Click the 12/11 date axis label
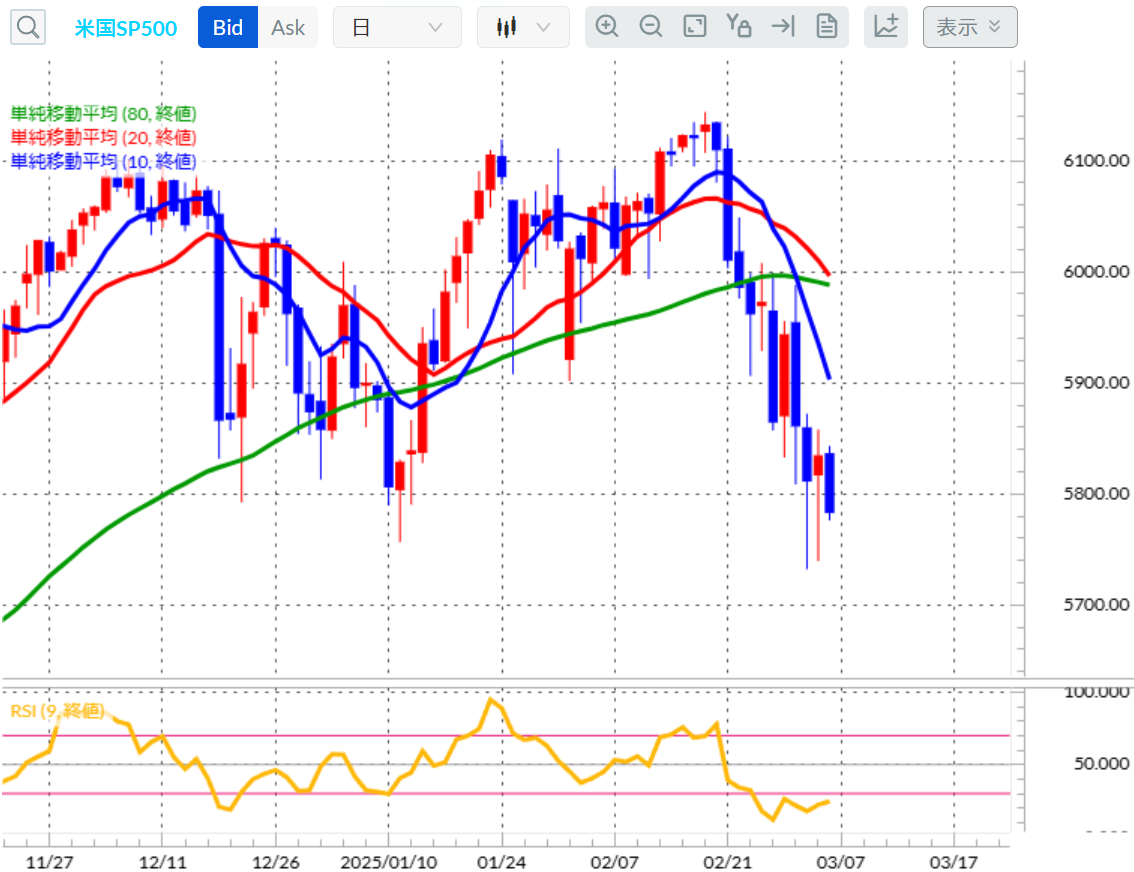 click(163, 862)
